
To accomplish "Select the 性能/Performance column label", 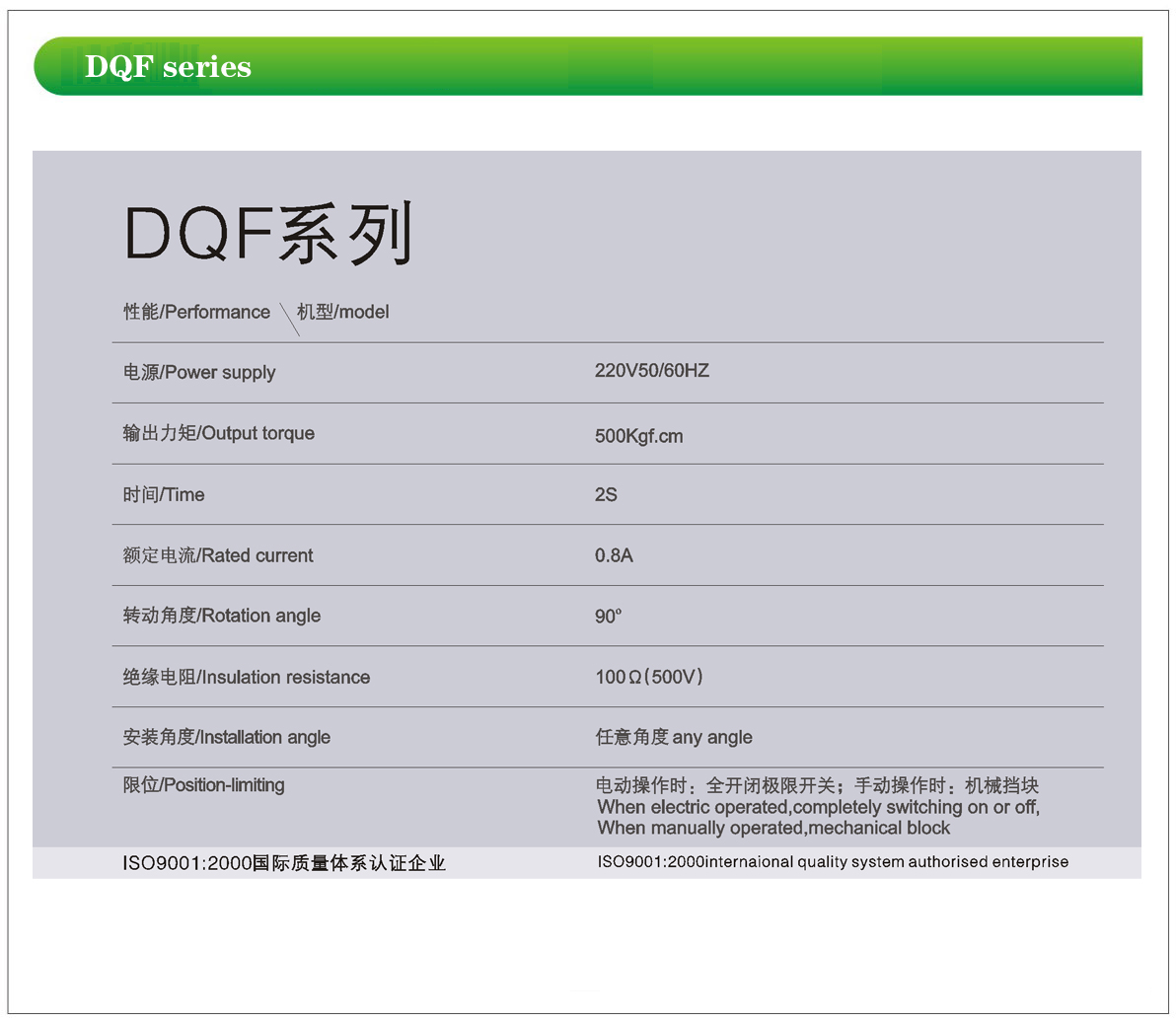I will tap(196, 312).
